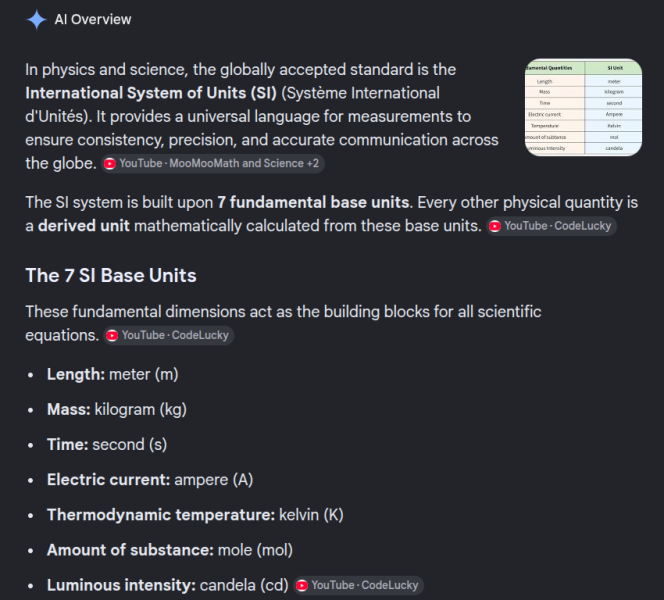Click the AI Overview label

pos(93,19)
